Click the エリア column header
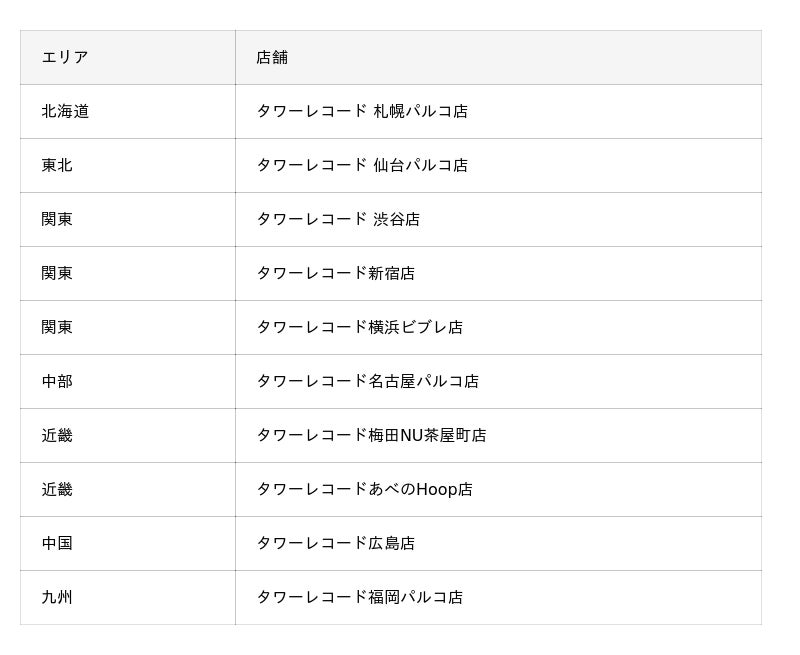The width and height of the screenshot is (800, 655). (65, 57)
